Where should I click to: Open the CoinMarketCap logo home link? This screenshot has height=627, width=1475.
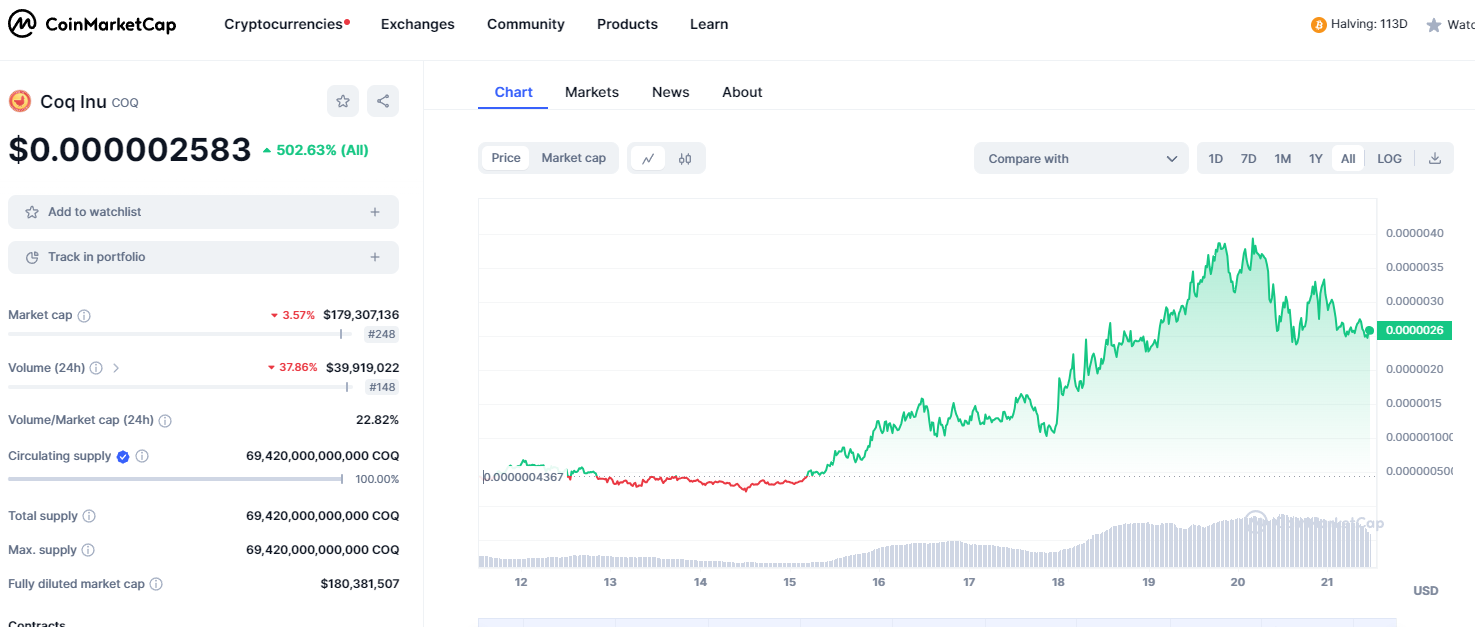[x=92, y=24]
